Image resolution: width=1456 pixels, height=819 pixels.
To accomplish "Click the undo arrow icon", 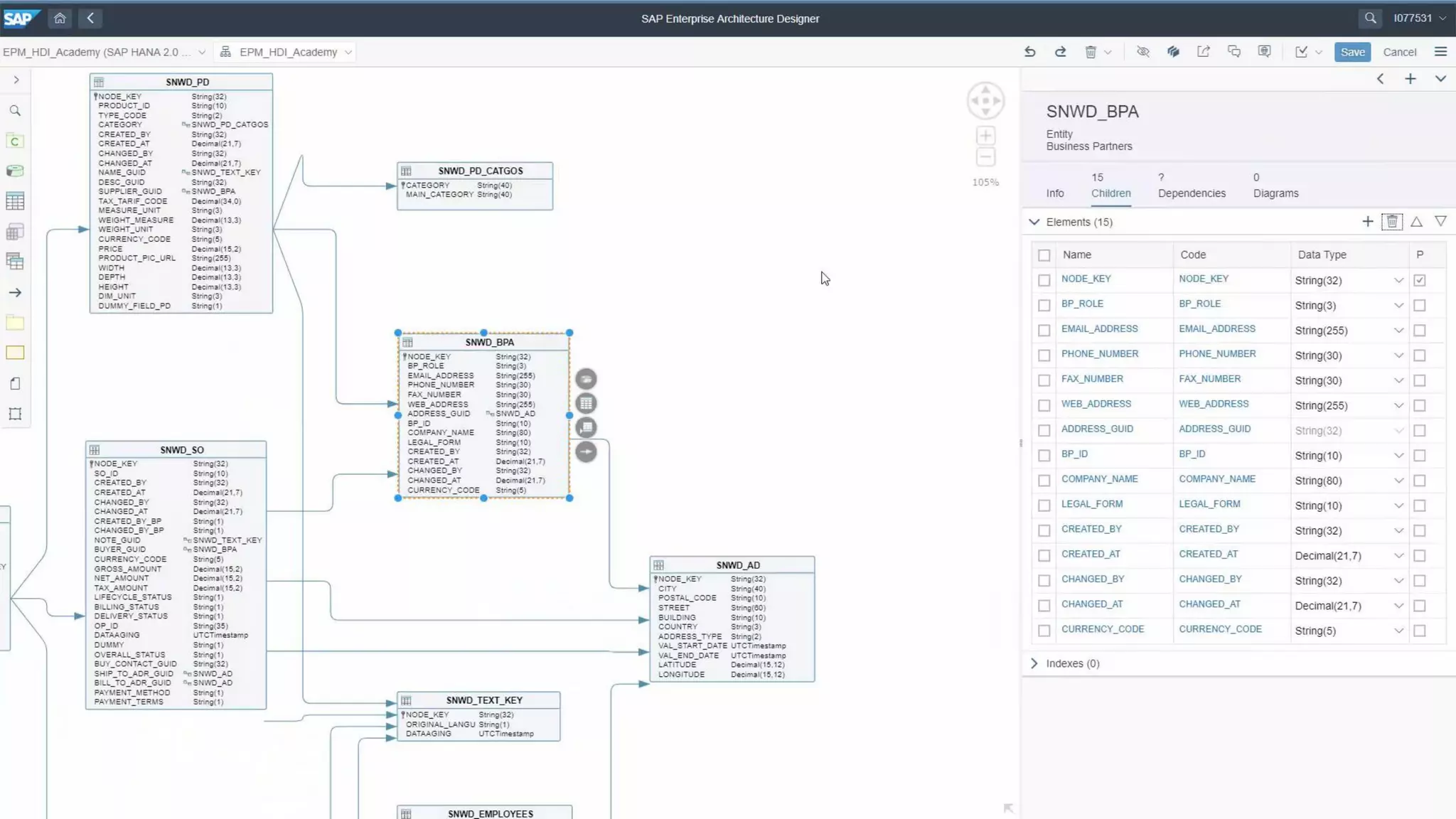I will 1029,52.
